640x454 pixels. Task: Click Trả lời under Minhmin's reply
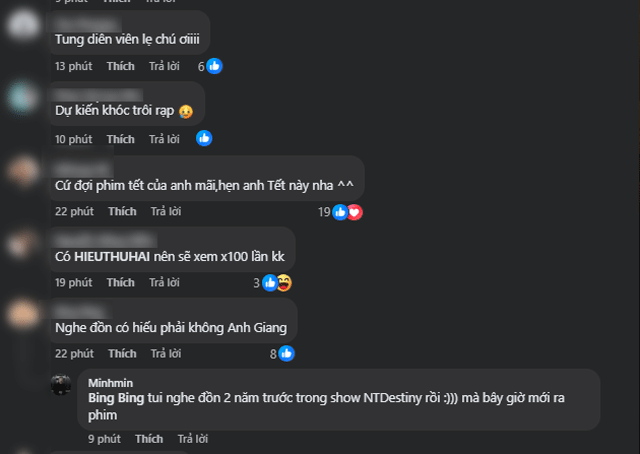193,439
